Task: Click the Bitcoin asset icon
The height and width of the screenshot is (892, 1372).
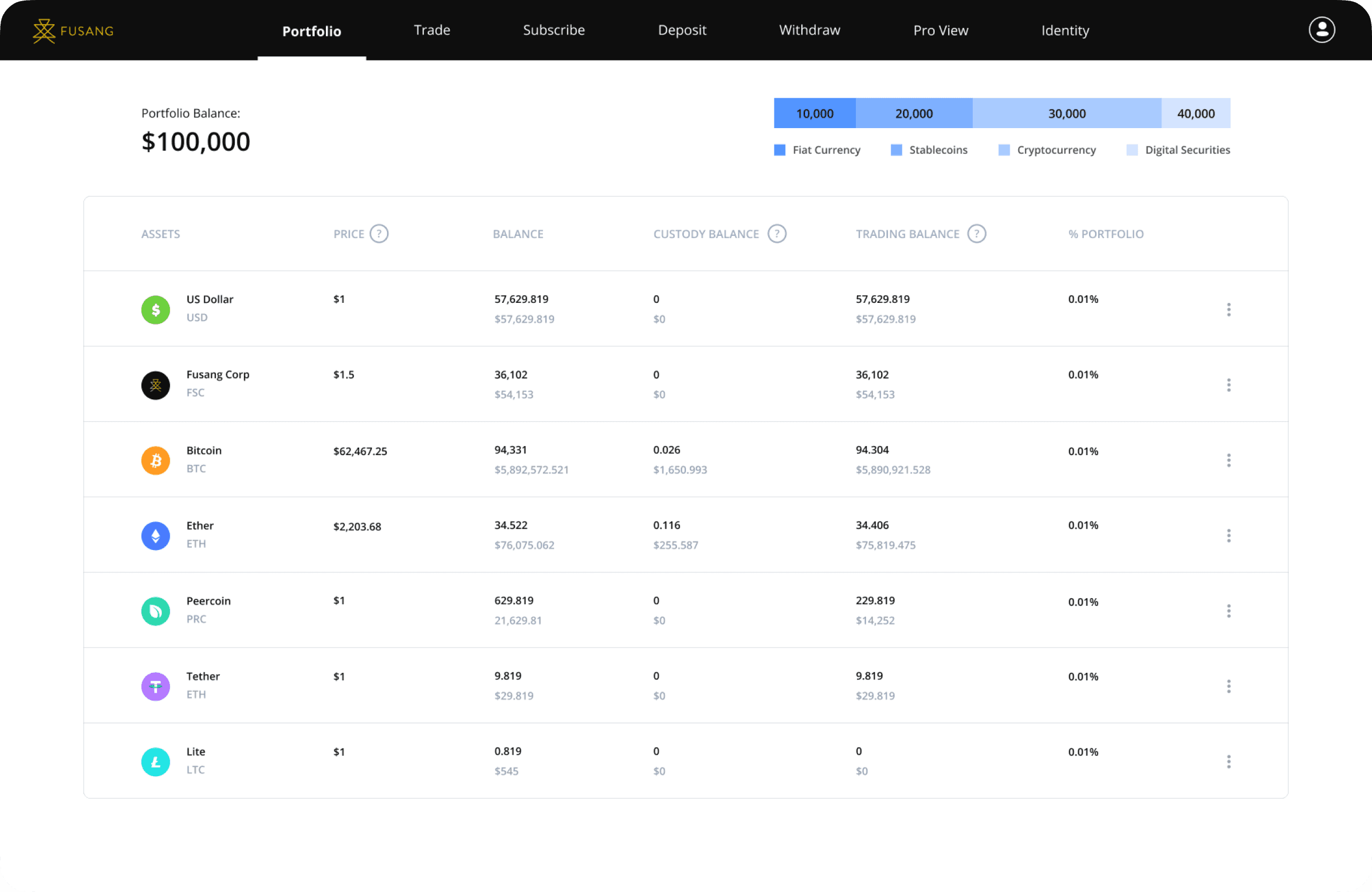Action: [x=155, y=460]
